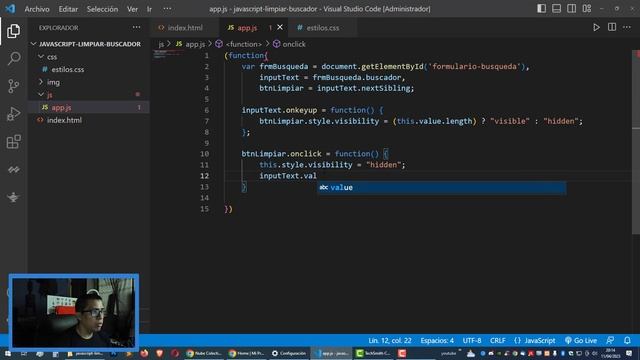Viewport: 640px width, 360px height.
Task: Open the Explorer view in activity bar
Action: pos(13,31)
